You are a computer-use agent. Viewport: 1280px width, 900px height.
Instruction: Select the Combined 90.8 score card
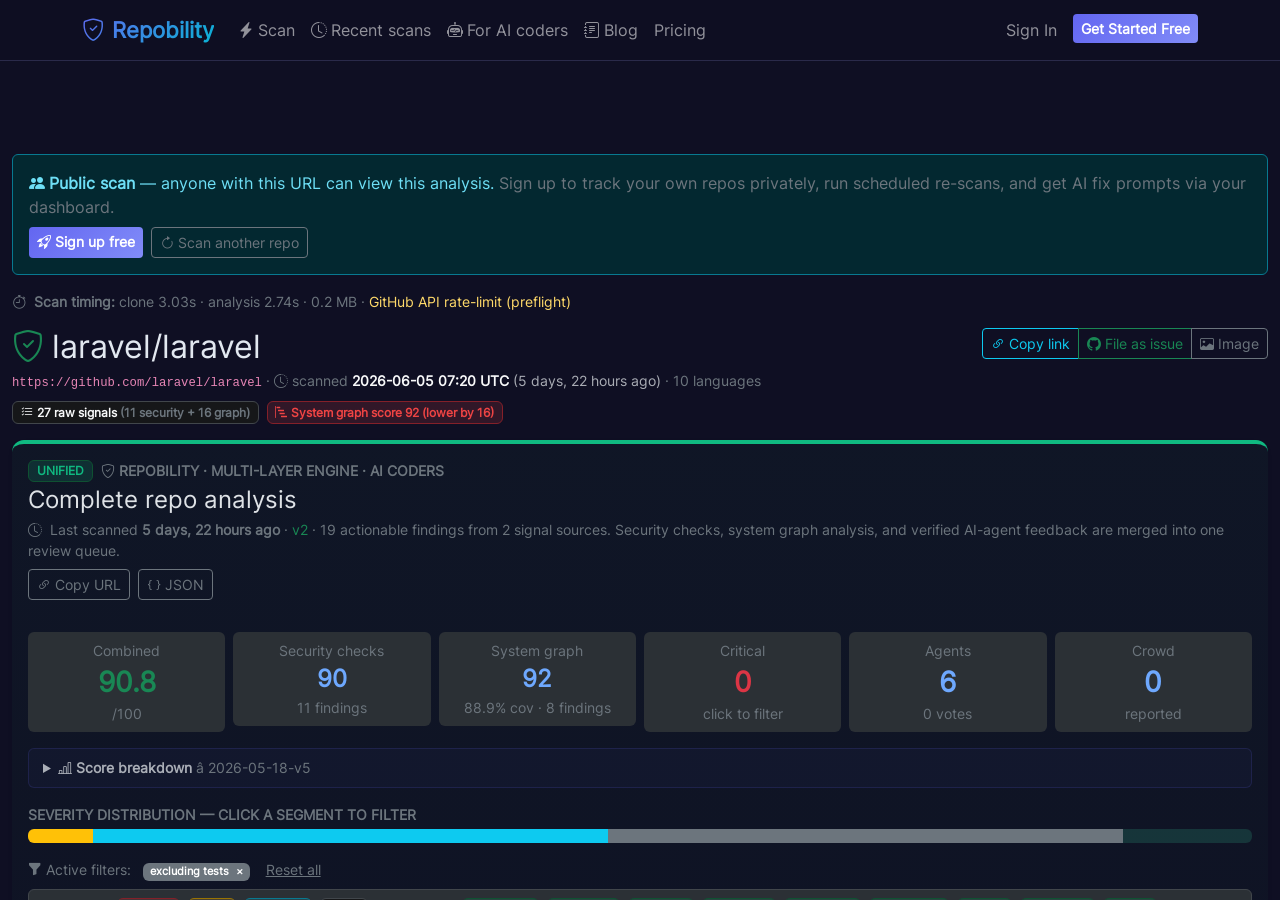[x=127, y=682]
